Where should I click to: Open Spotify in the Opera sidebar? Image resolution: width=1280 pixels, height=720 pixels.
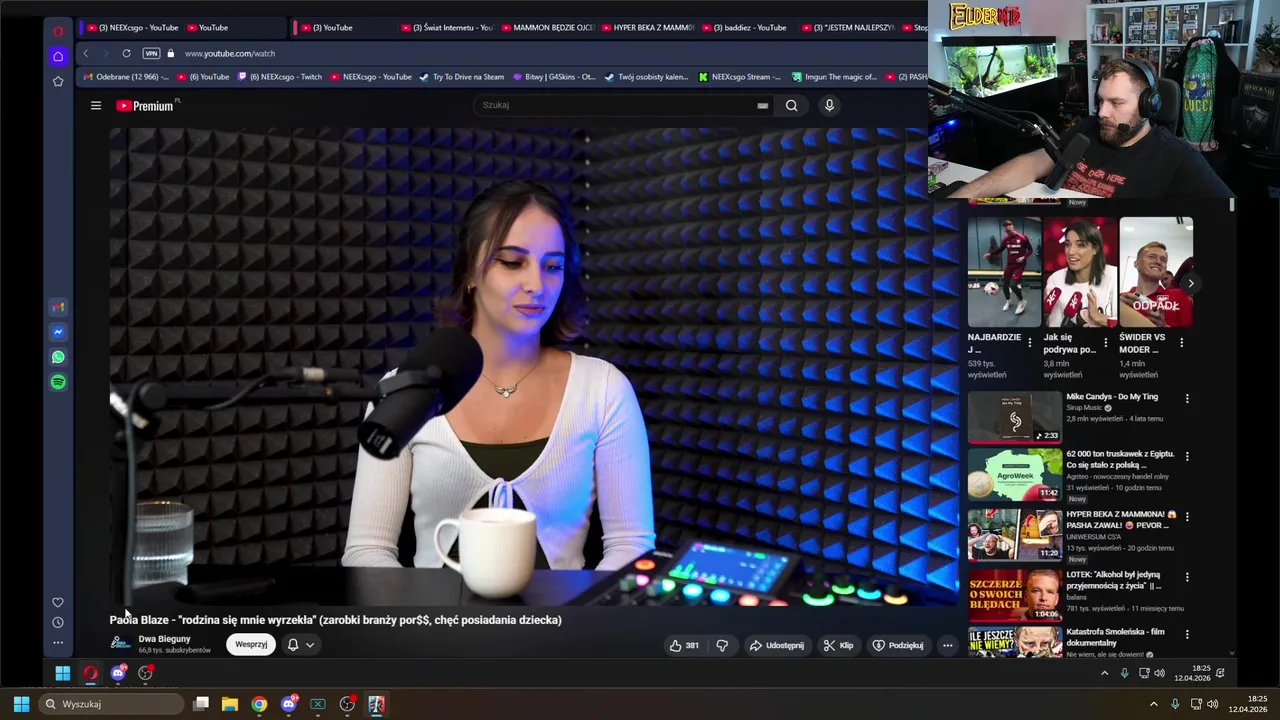(x=58, y=382)
